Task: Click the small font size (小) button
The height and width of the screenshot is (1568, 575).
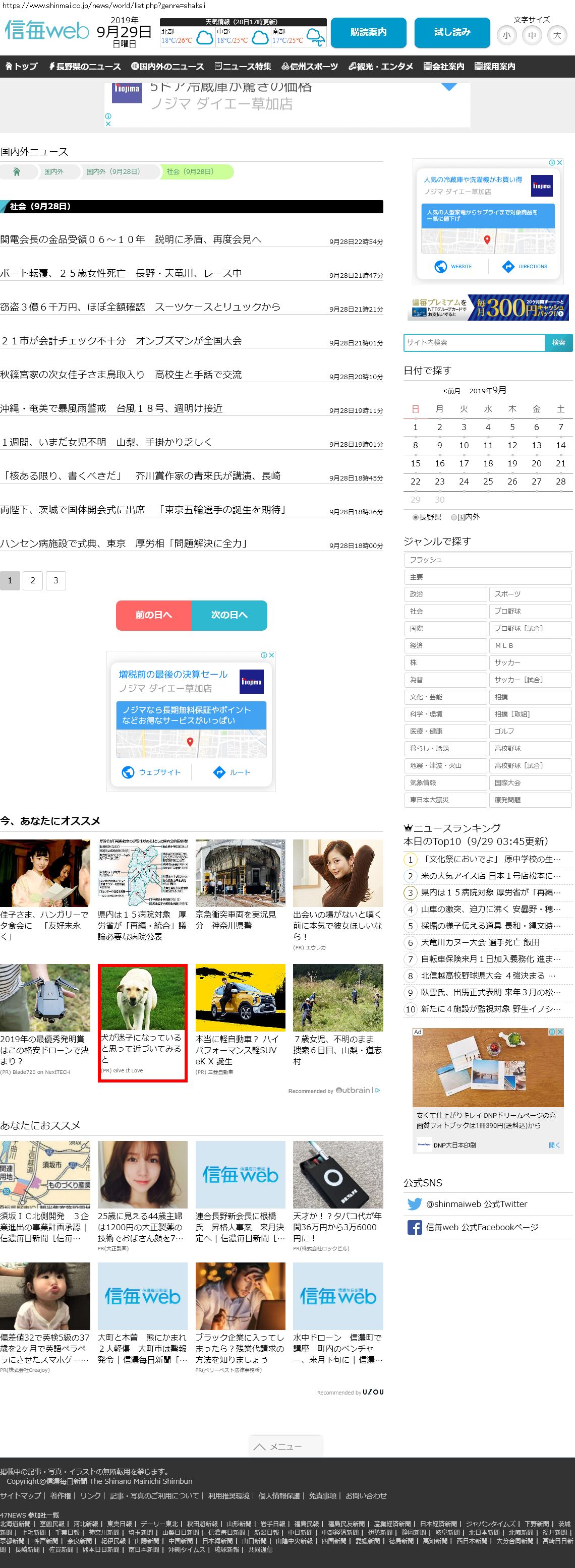Action: click(506, 35)
